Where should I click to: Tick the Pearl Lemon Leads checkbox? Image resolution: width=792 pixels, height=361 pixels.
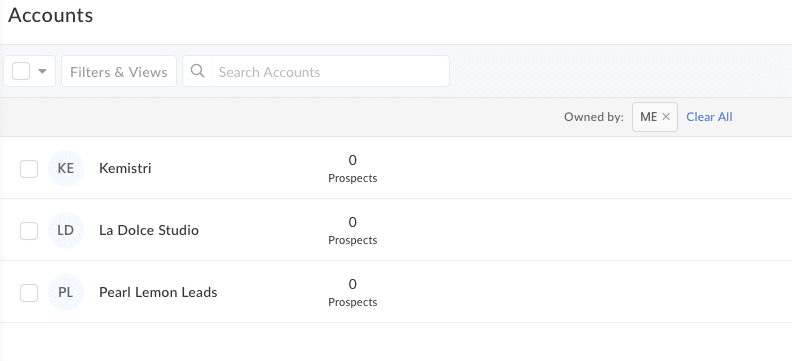click(29, 293)
